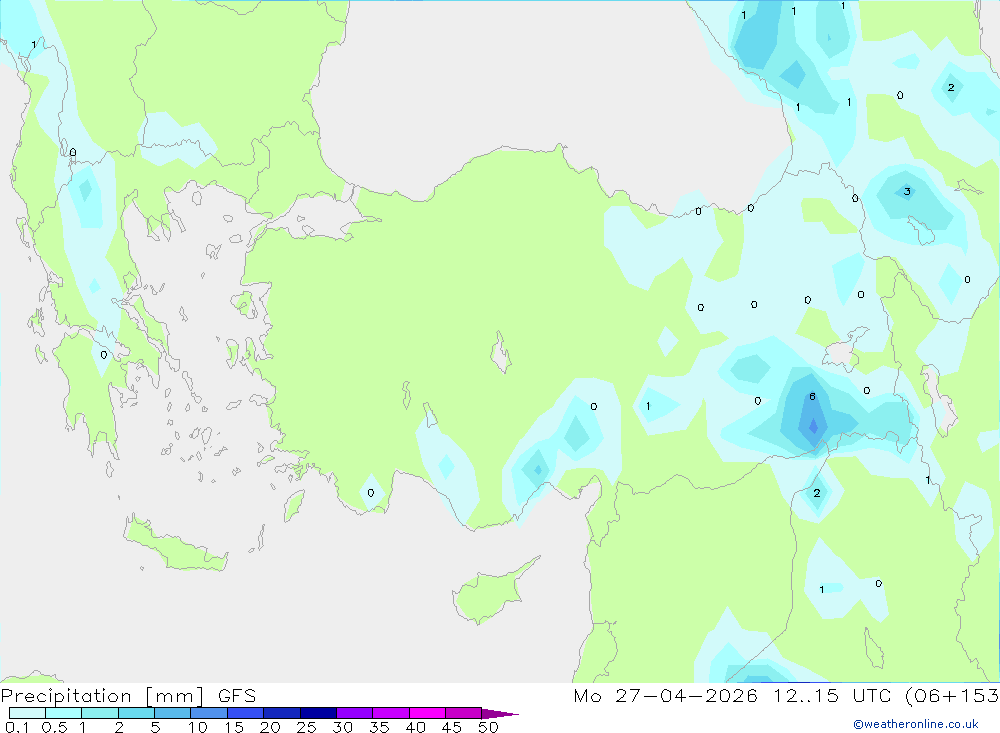This screenshot has height=733, width=1000.
Task: Click the "GFS" model label
Action: coord(237,696)
